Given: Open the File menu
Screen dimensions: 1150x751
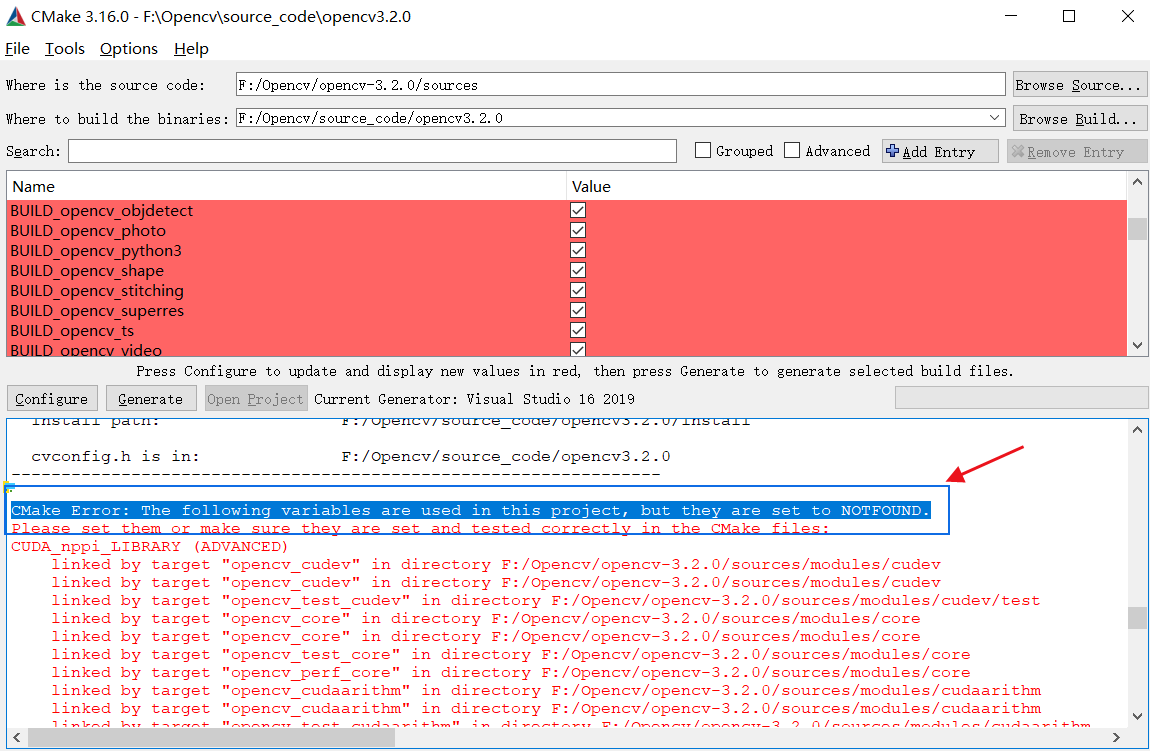Looking at the screenshot, I should 17,48.
